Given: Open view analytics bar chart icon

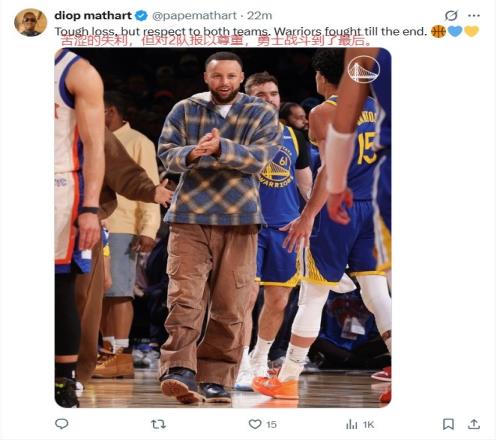Looking at the screenshot, I should pos(352,424).
